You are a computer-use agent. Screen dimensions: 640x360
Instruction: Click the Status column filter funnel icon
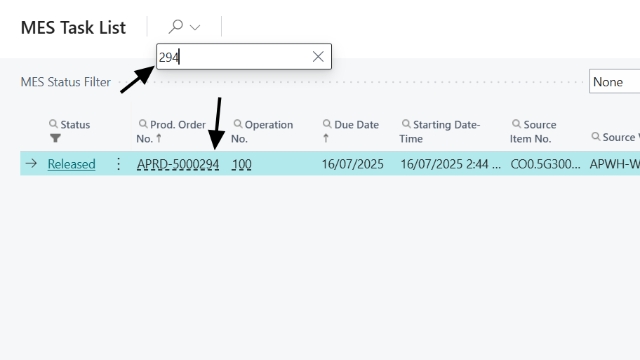pyautogui.click(x=56, y=138)
